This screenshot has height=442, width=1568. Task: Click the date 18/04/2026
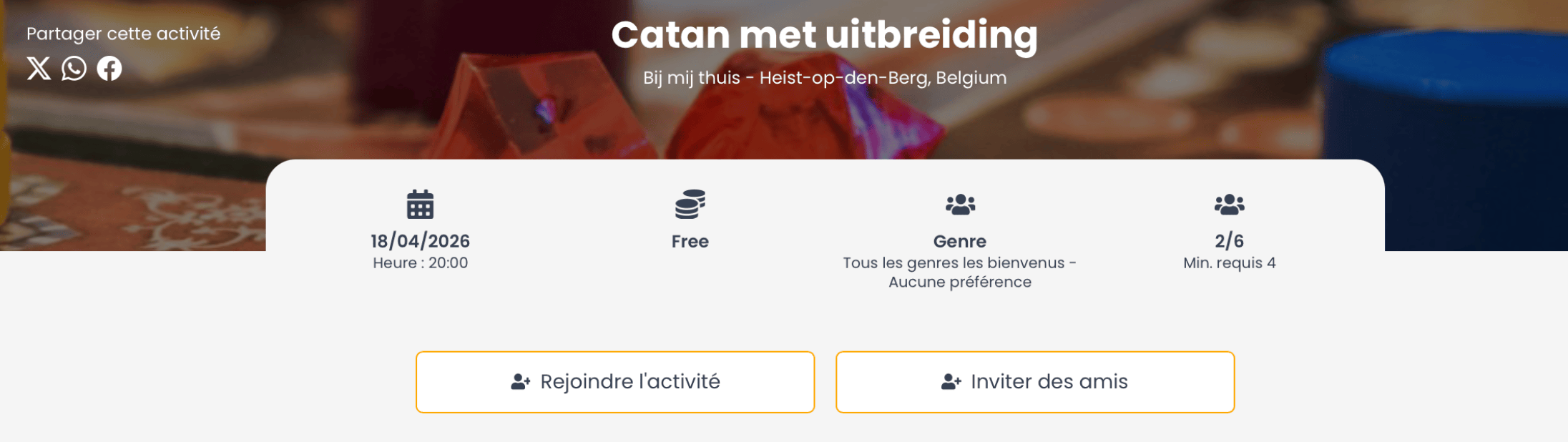[x=420, y=241]
